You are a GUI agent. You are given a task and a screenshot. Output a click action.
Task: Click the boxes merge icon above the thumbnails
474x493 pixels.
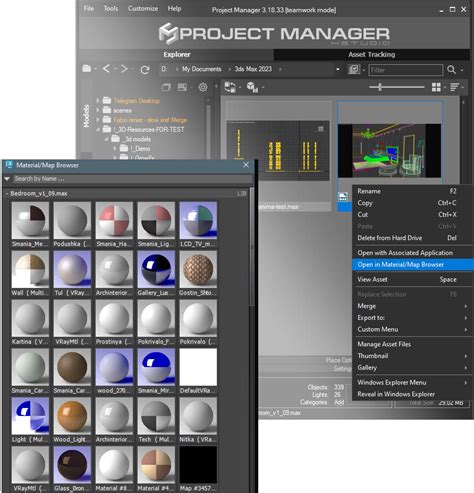(252, 87)
